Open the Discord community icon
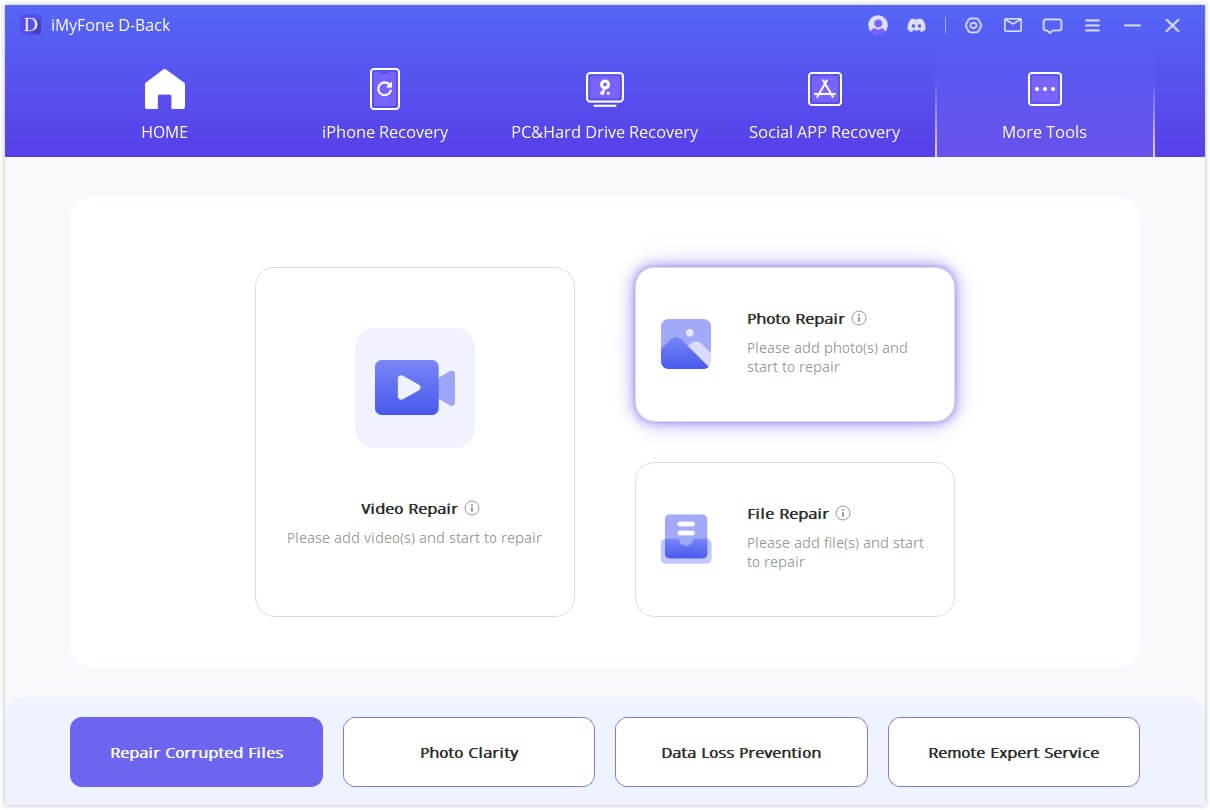The image size is (1210, 810). coord(916,26)
